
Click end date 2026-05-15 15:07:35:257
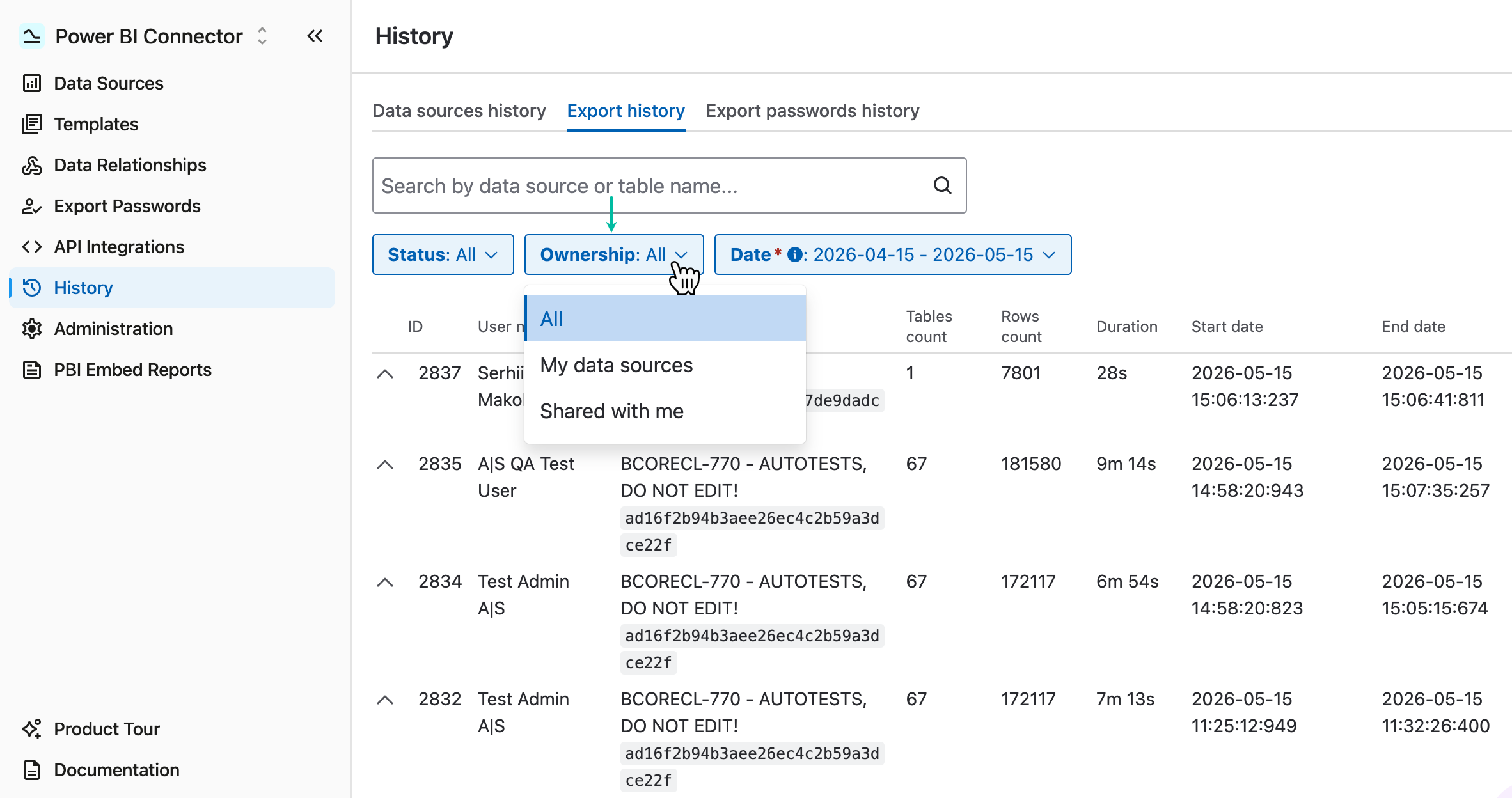pos(1435,477)
